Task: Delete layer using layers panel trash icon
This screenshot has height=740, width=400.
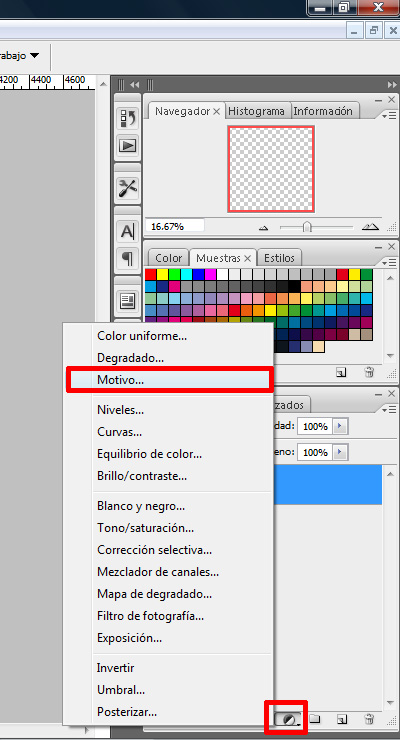Action: pyautogui.click(x=369, y=719)
